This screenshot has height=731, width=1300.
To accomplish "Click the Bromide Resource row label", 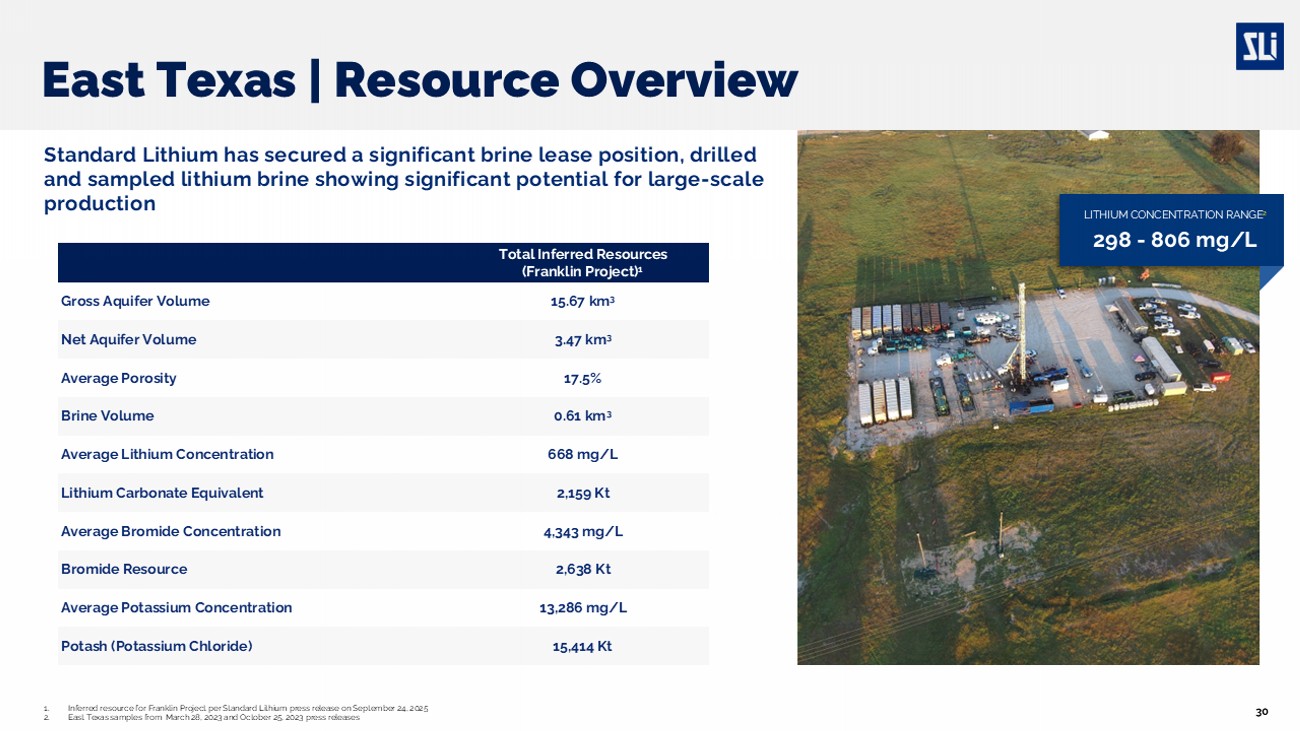I will coord(124,569).
